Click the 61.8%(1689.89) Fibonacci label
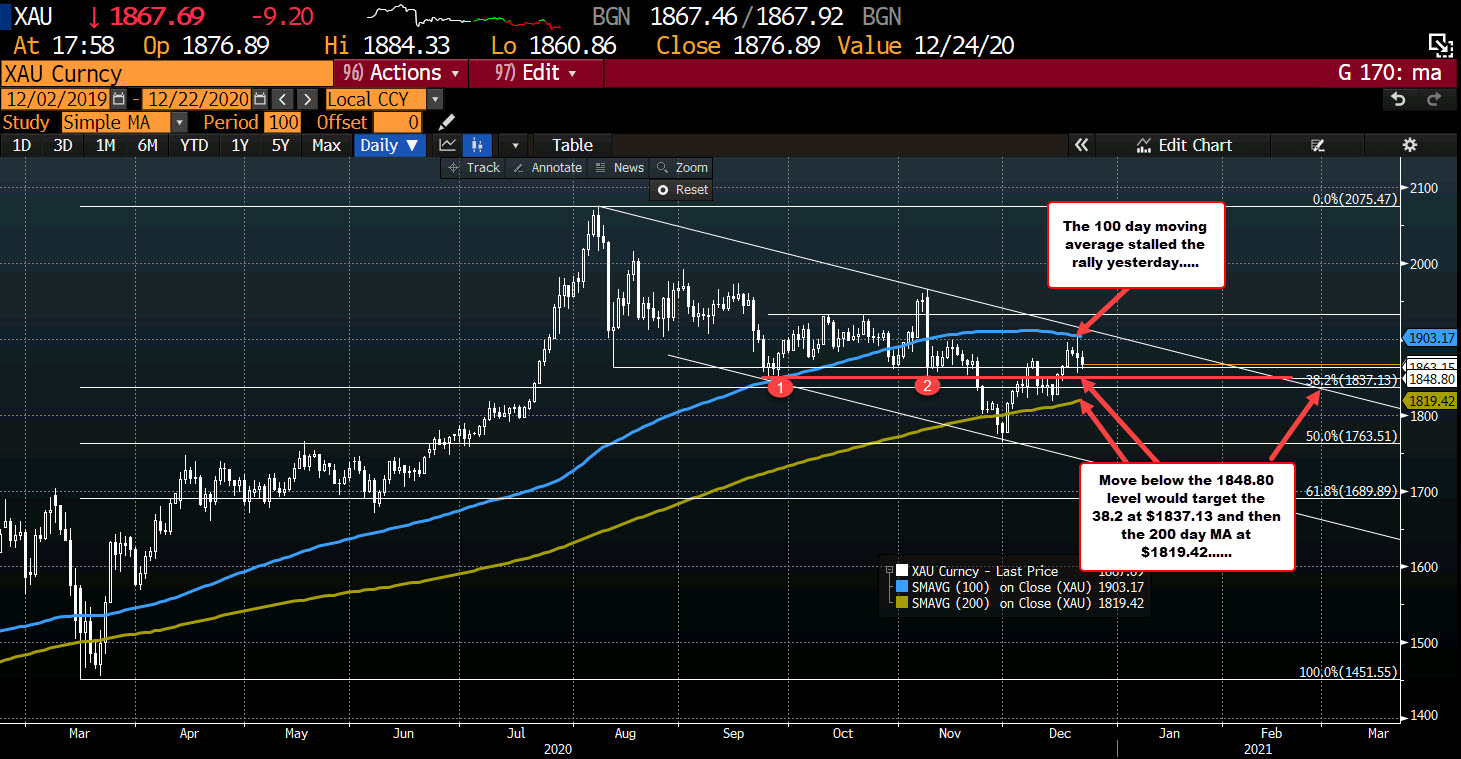Image resolution: width=1461 pixels, height=759 pixels. pyautogui.click(x=1351, y=491)
